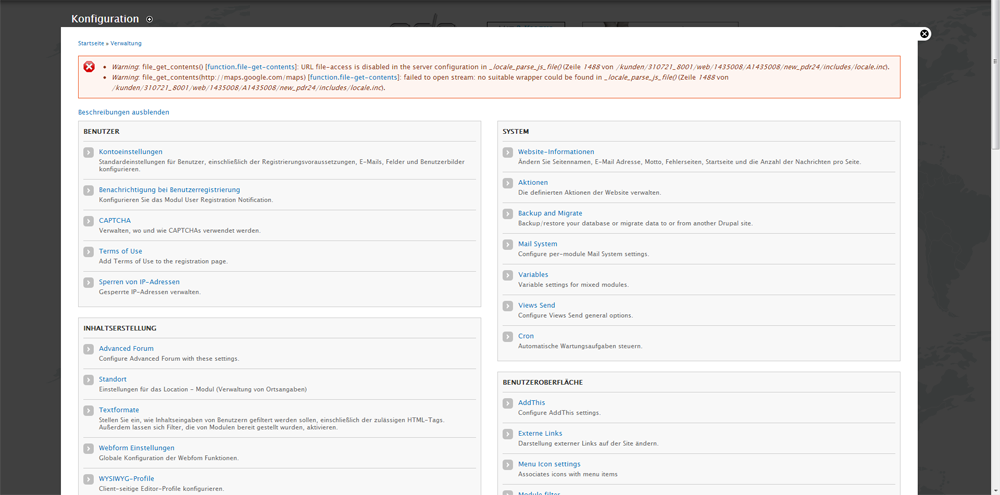Open the function.file-get-contents link in the first warning
The height and width of the screenshot is (495, 1000).
[252, 66]
